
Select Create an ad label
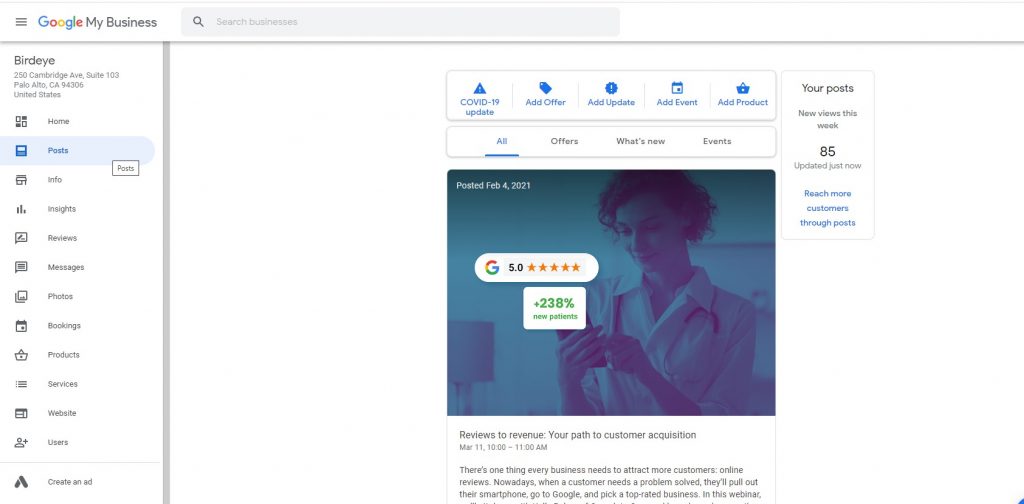70,482
